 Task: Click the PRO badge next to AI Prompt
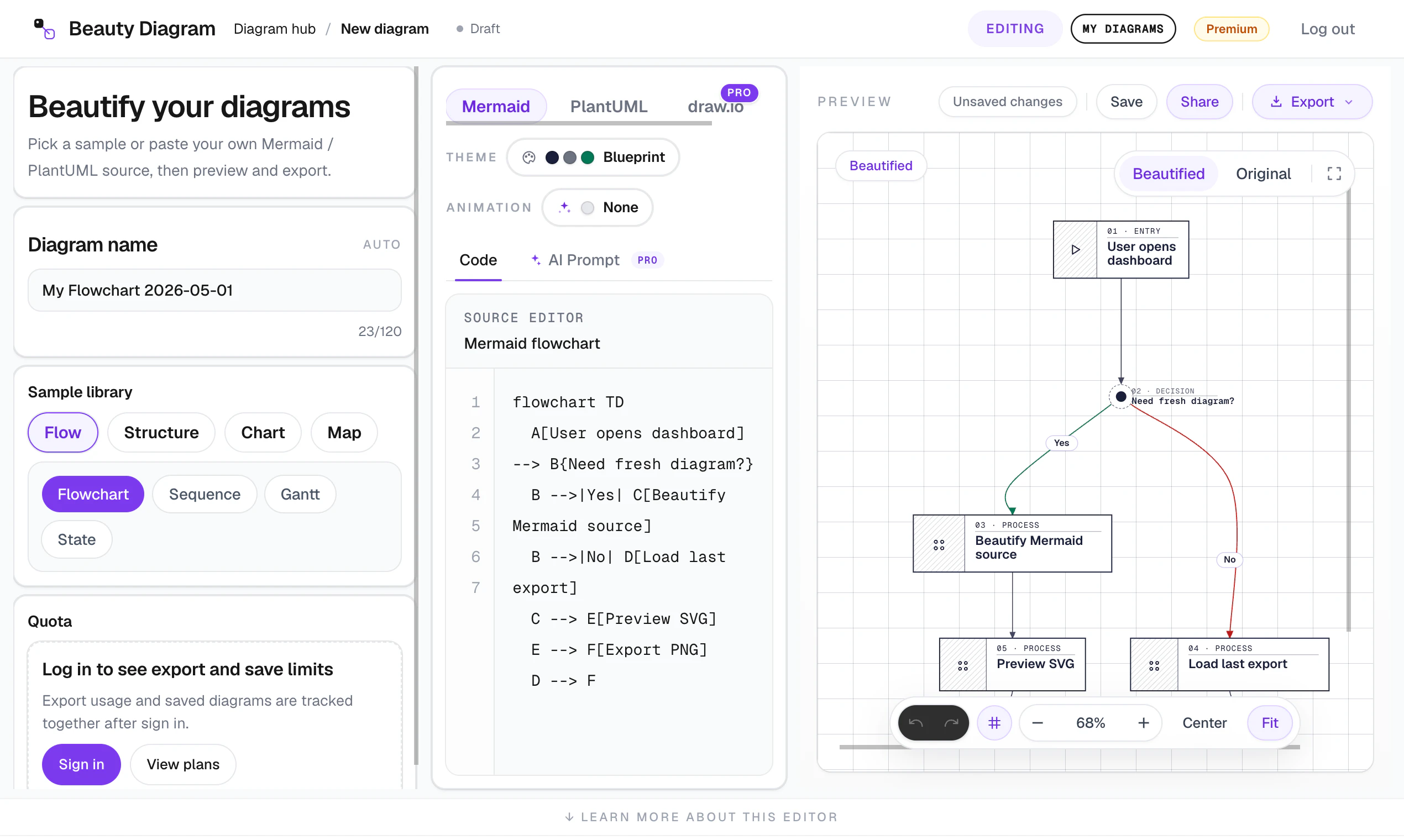tap(647, 260)
